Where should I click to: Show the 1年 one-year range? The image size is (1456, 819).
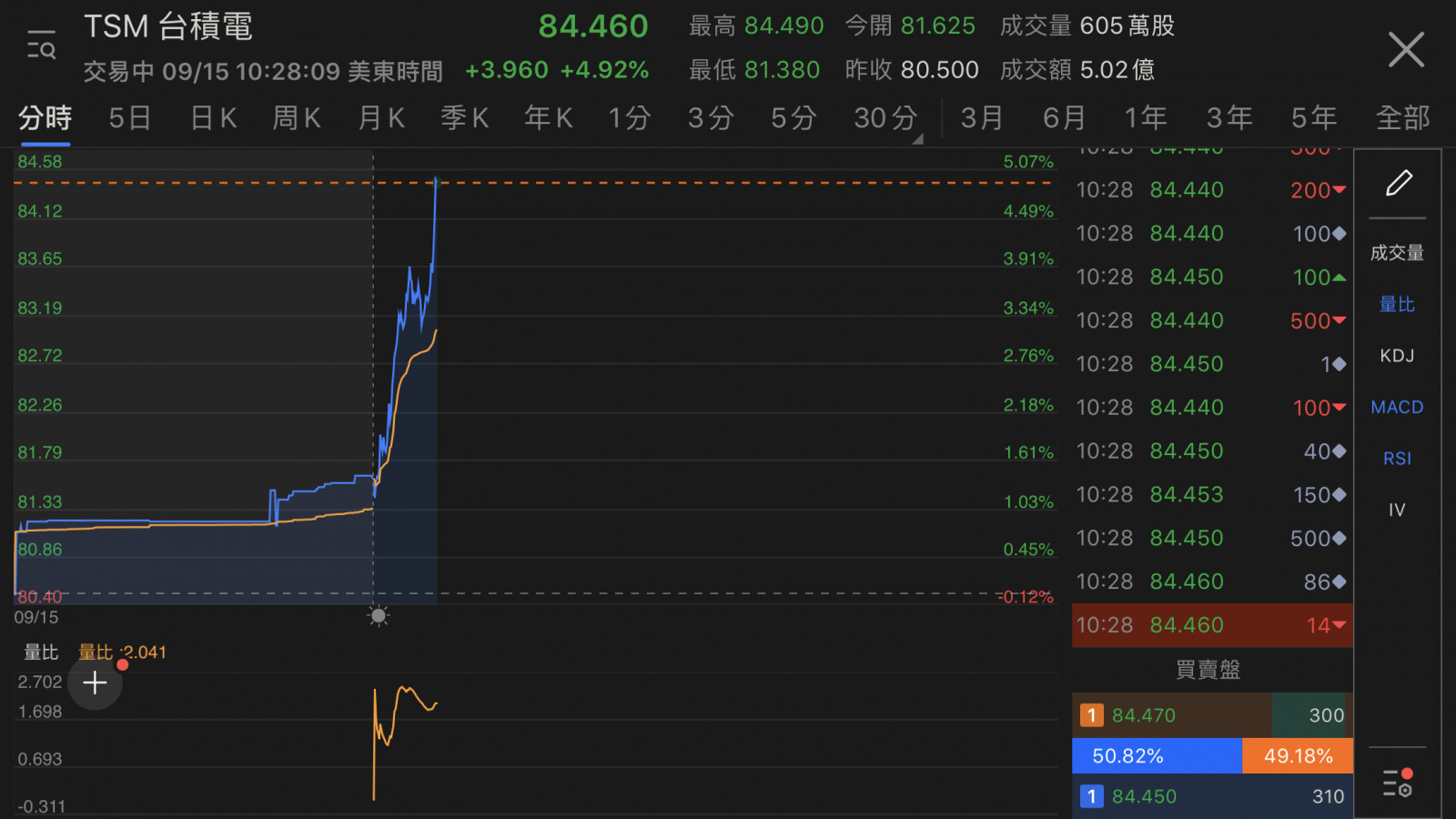tap(1146, 118)
